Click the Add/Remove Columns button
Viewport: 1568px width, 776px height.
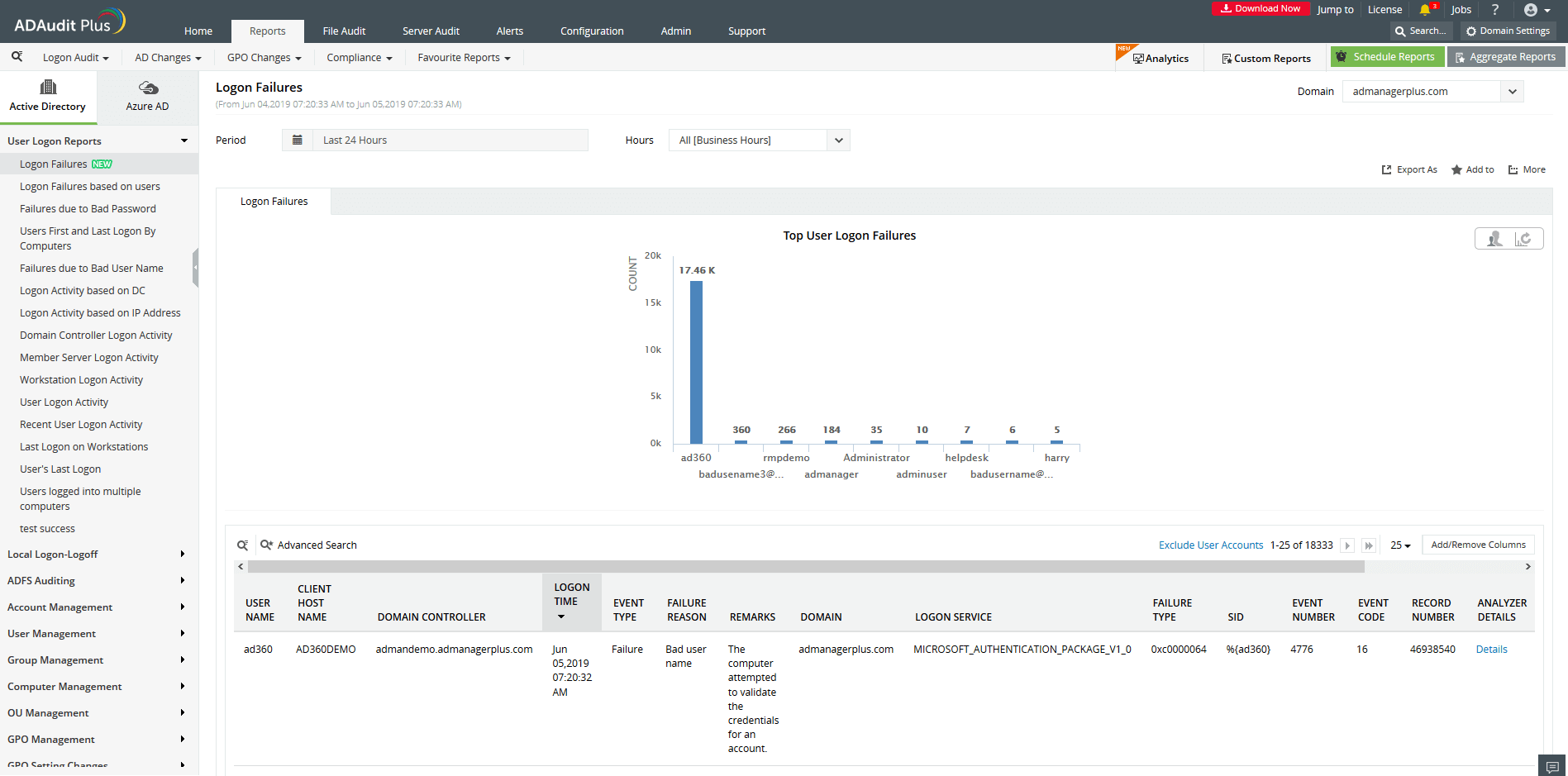click(1479, 545)
